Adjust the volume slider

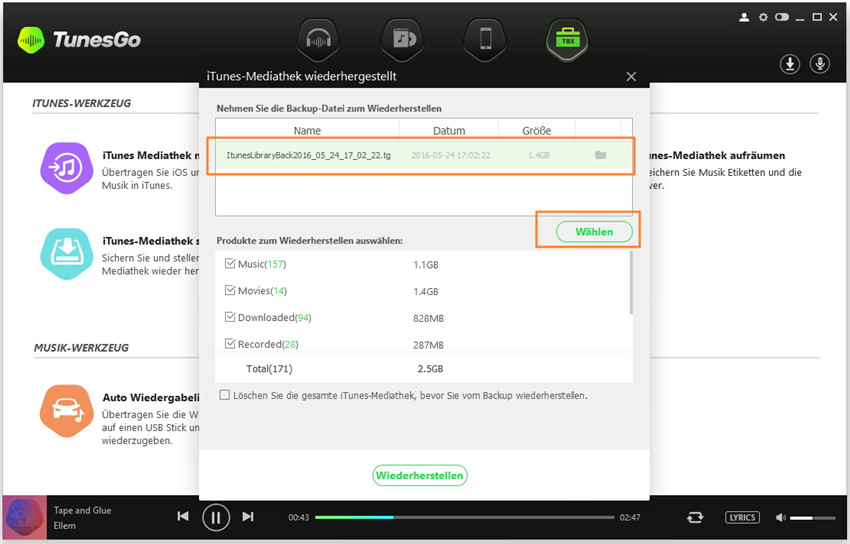[812, 518]
